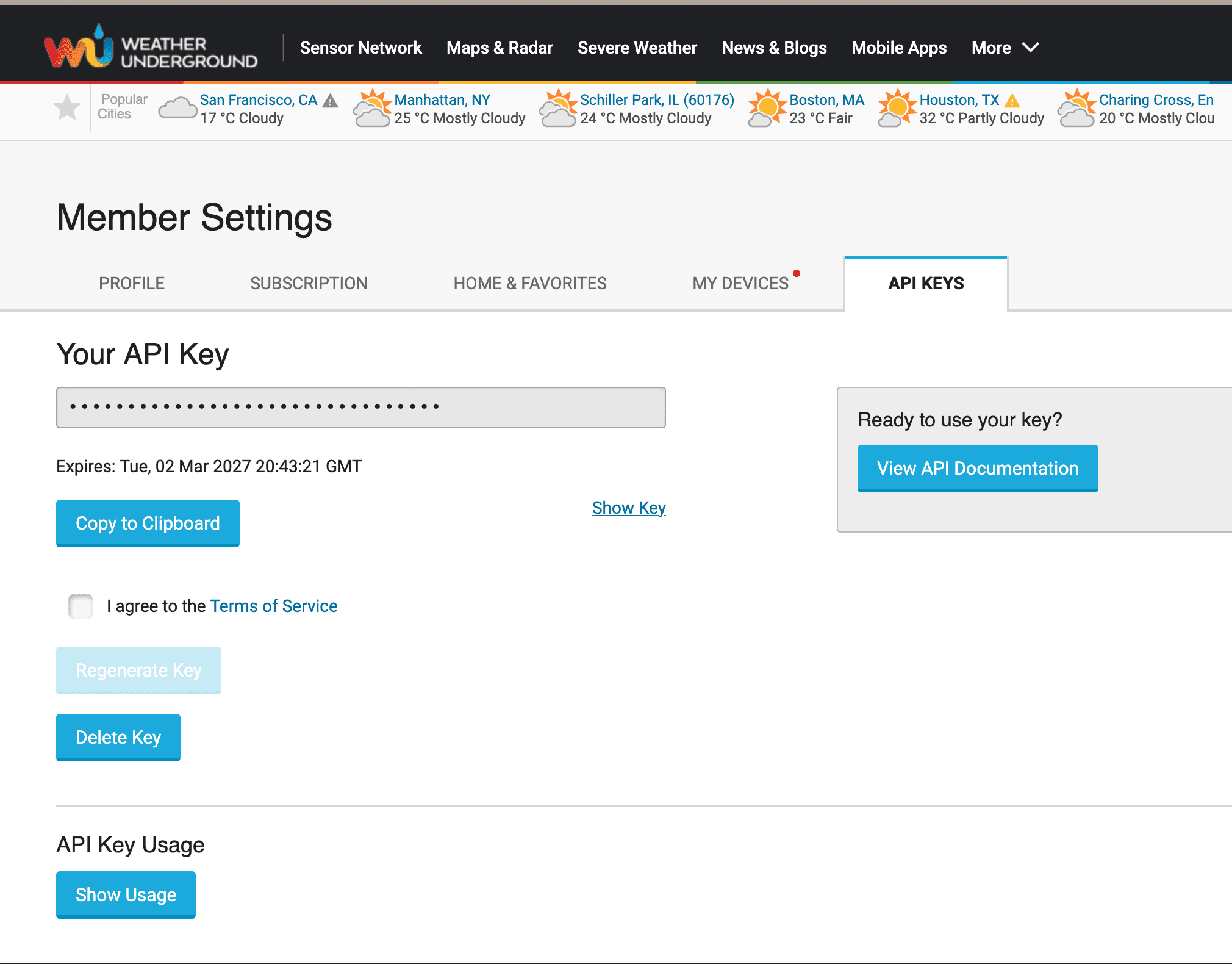Open Charing Cross forecast link
Screen dimensions: 1232x964
1156,100
